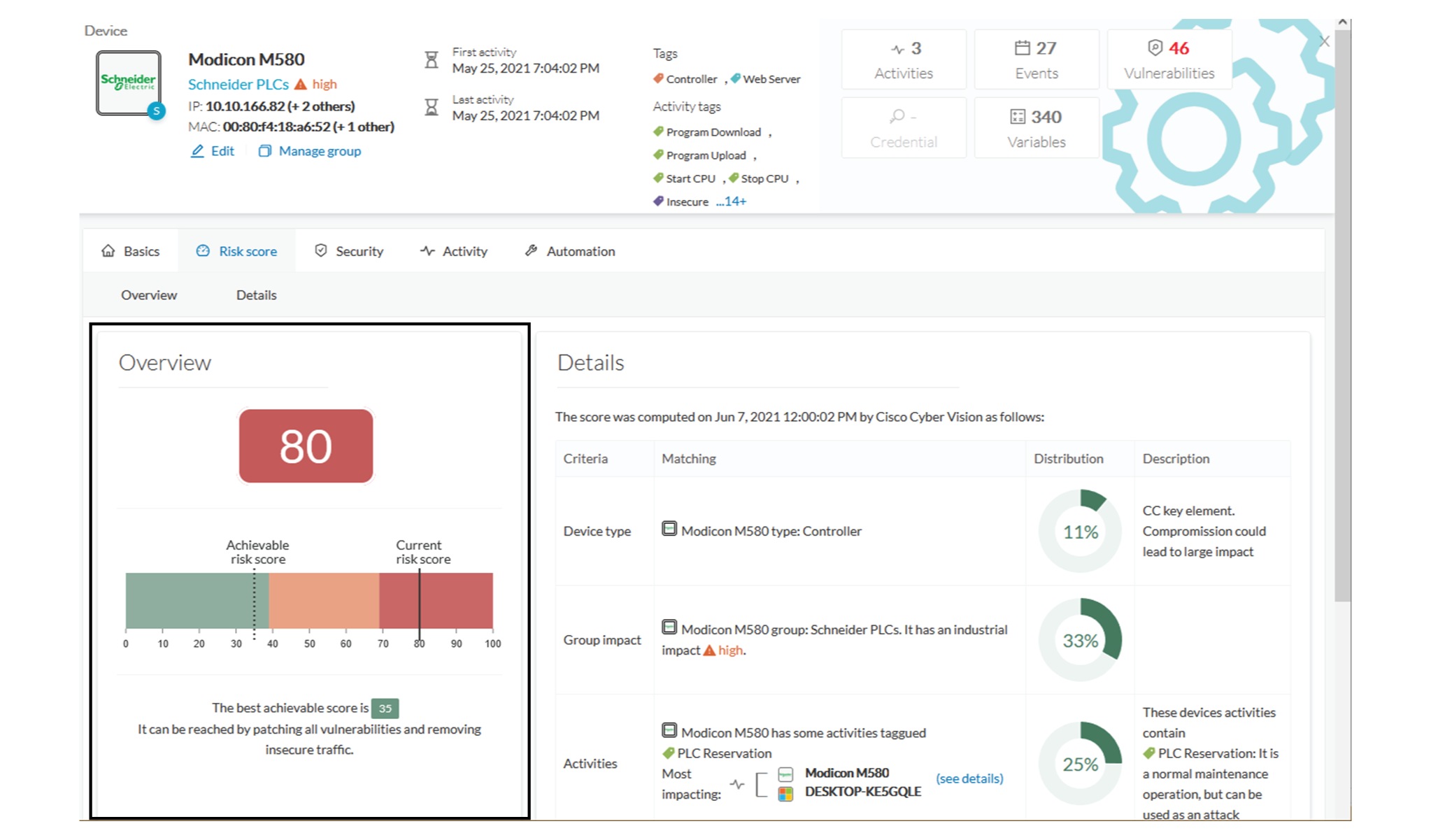Image resolution: width=1431 pixels, height=840 pixels.
Task: Switch to the Basics tab
Action: [131, 251]
